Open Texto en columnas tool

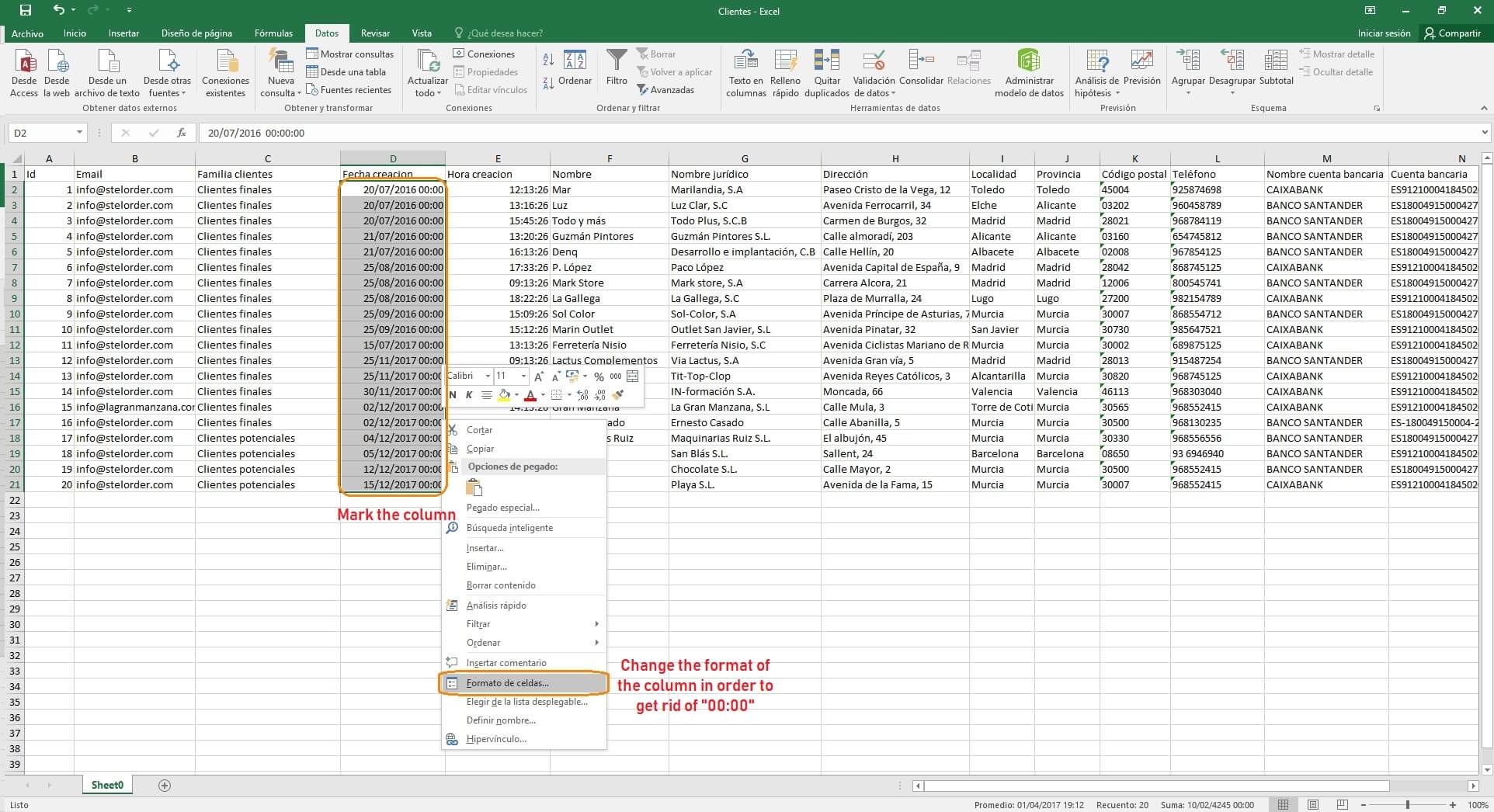click(745, 62)
